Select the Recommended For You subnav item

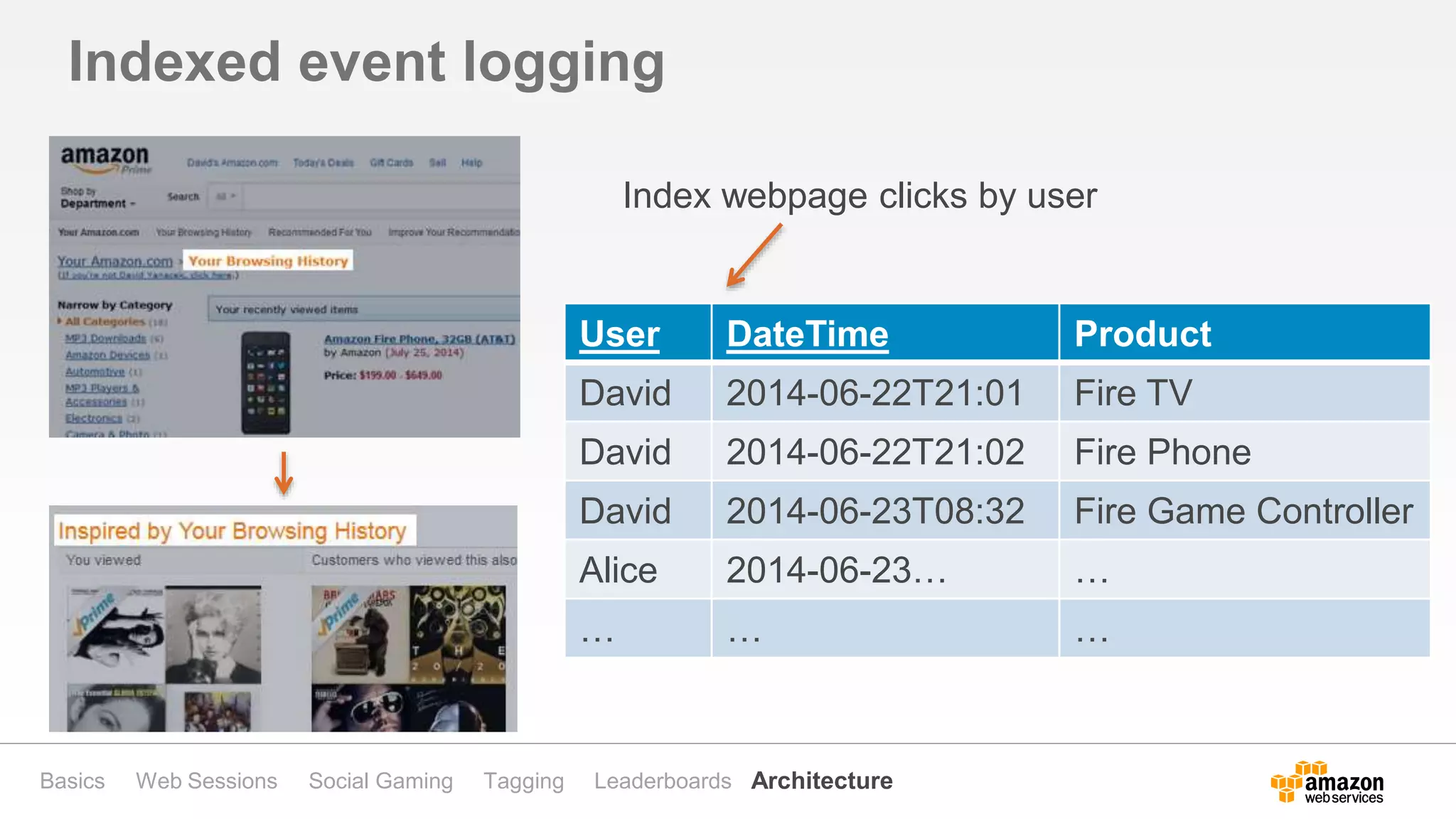point(320,232)
